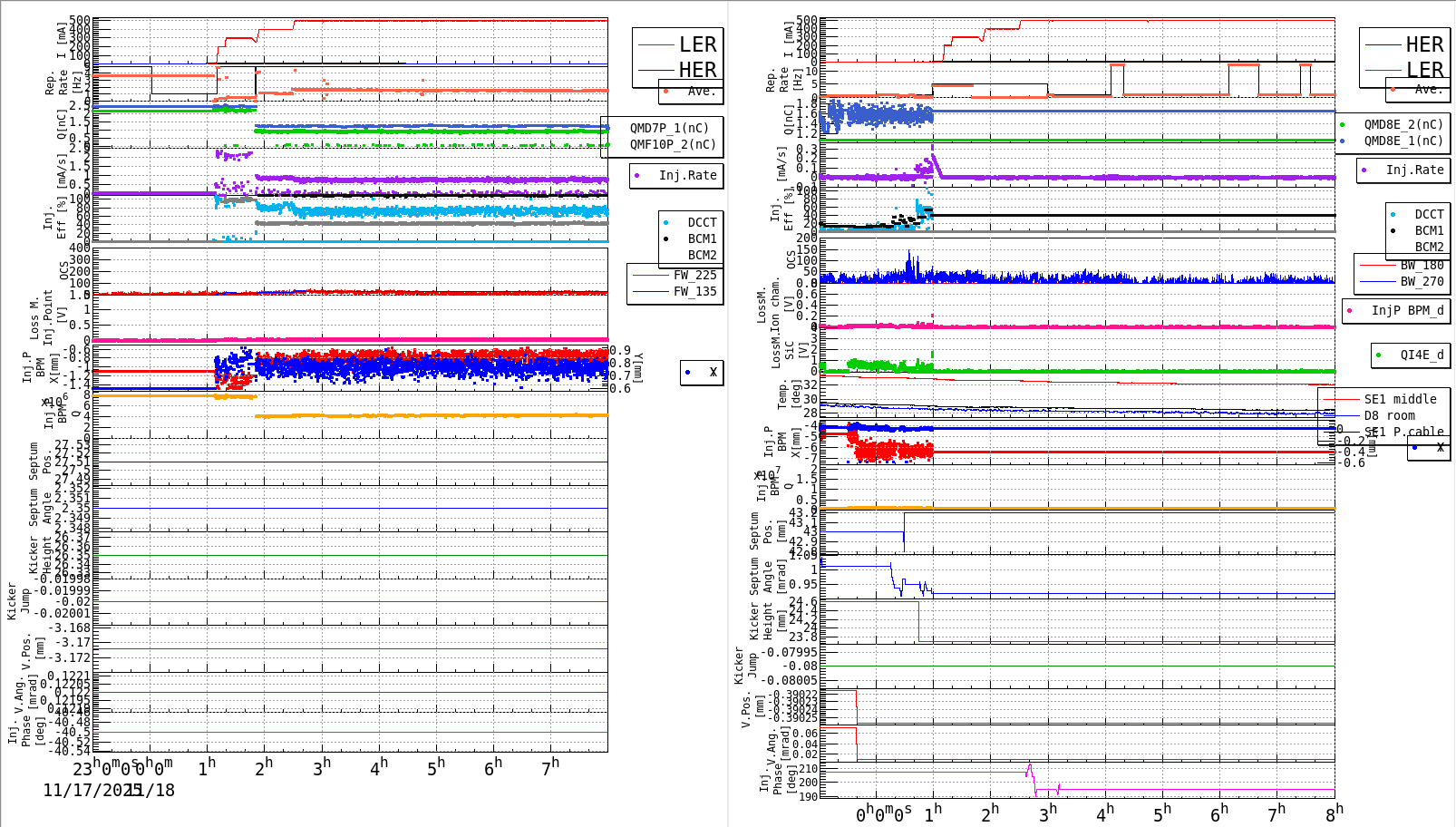Click the BCM1 legend entry in the left plot

click(702, 238)
